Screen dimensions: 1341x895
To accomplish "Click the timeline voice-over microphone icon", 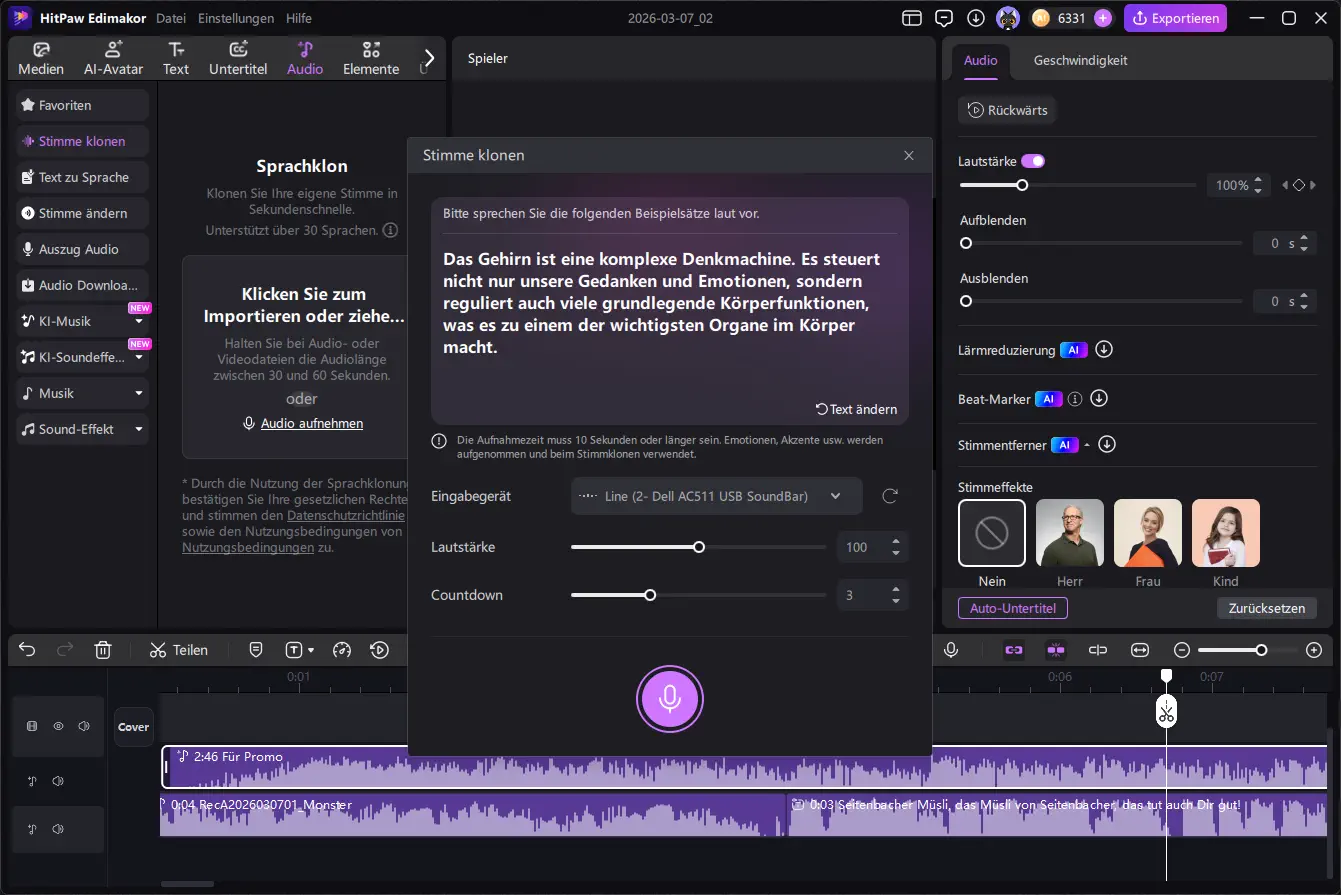I will click(951, 650).
